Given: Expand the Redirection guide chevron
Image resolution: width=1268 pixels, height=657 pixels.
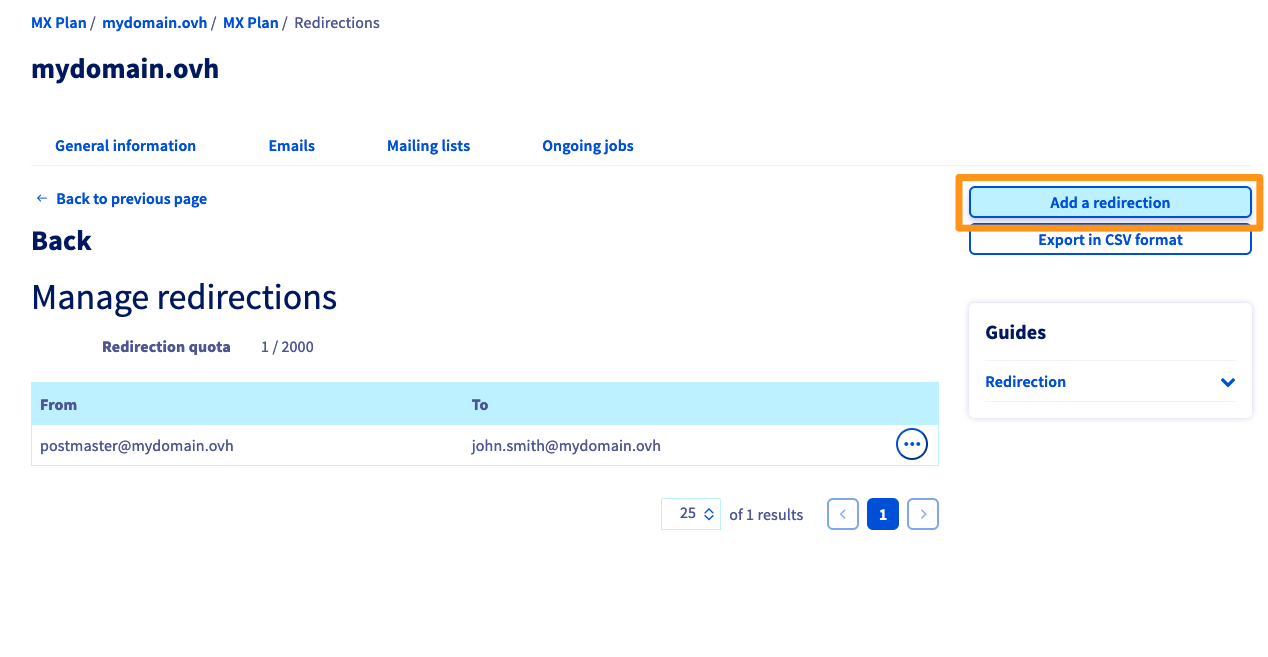Looking at the screenshot, I should (x=1227, y=382).
